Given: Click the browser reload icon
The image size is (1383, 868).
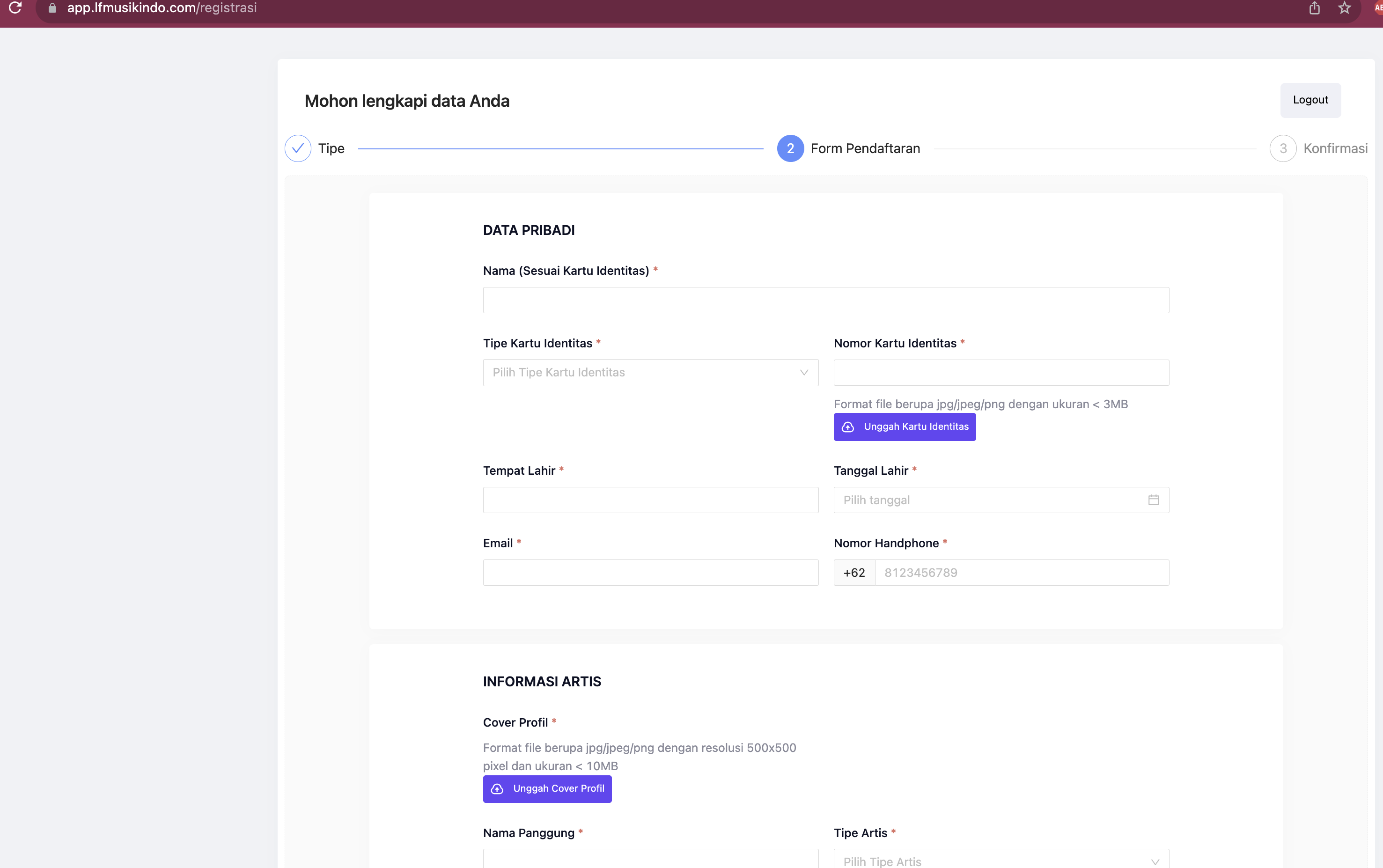Looking at the screenshot, I should [x=15, y=7].
